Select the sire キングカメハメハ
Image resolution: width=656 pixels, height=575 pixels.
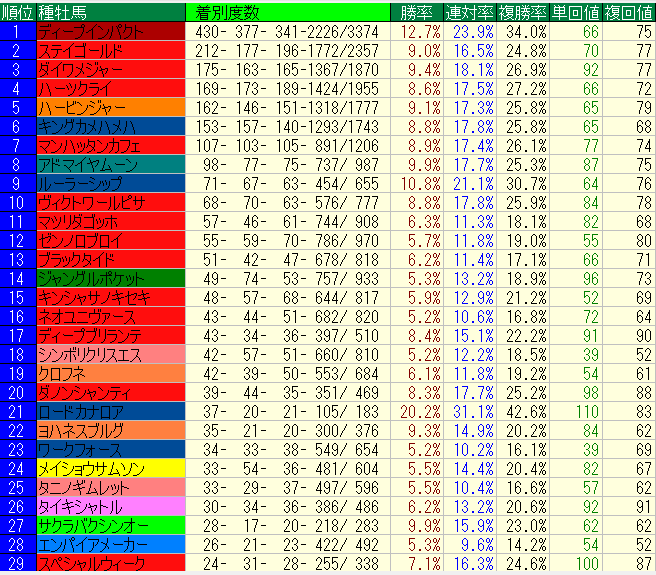111,127
